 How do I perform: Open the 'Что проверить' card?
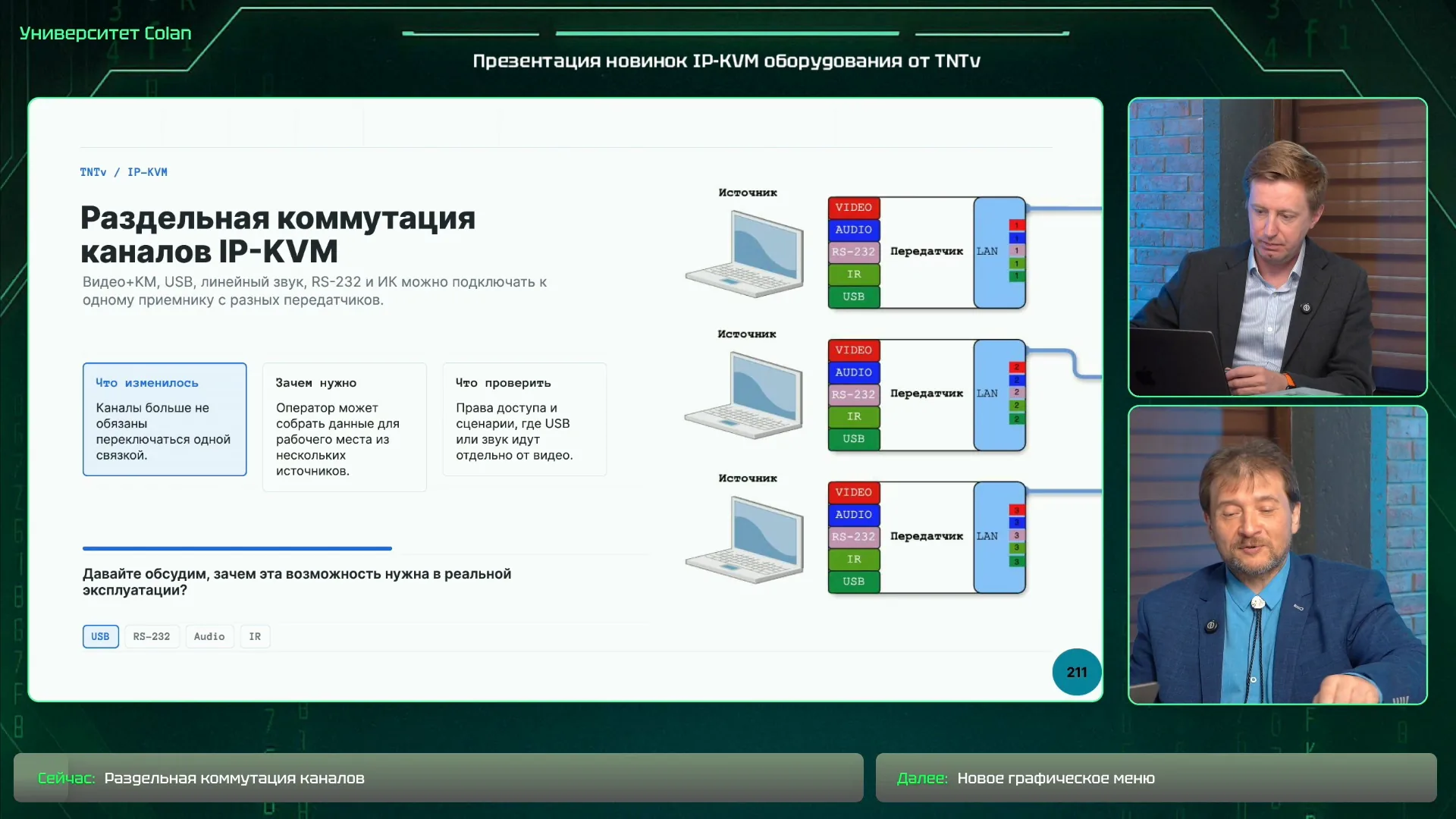pos(525,419)
